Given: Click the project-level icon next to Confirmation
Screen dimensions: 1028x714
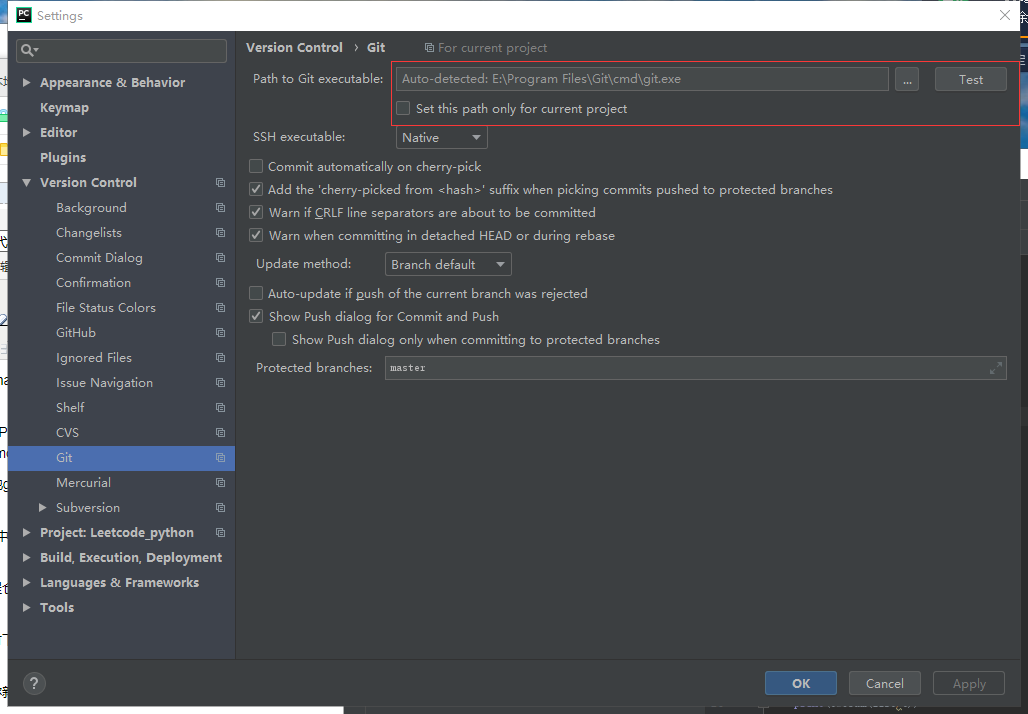Looking at the screenshot, I should 220,283.
